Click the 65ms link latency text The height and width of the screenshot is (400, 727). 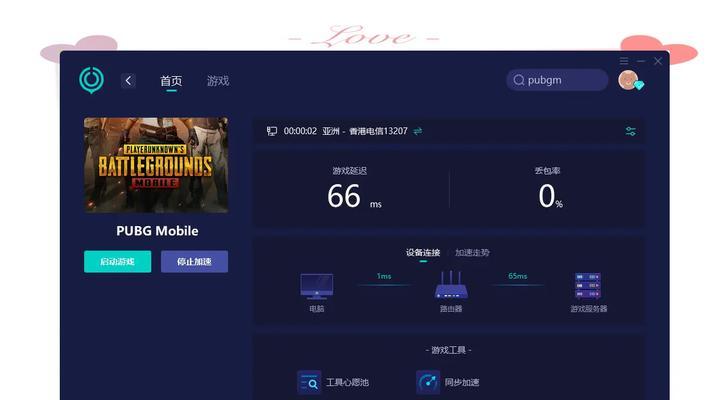click(x=517, y=276)
